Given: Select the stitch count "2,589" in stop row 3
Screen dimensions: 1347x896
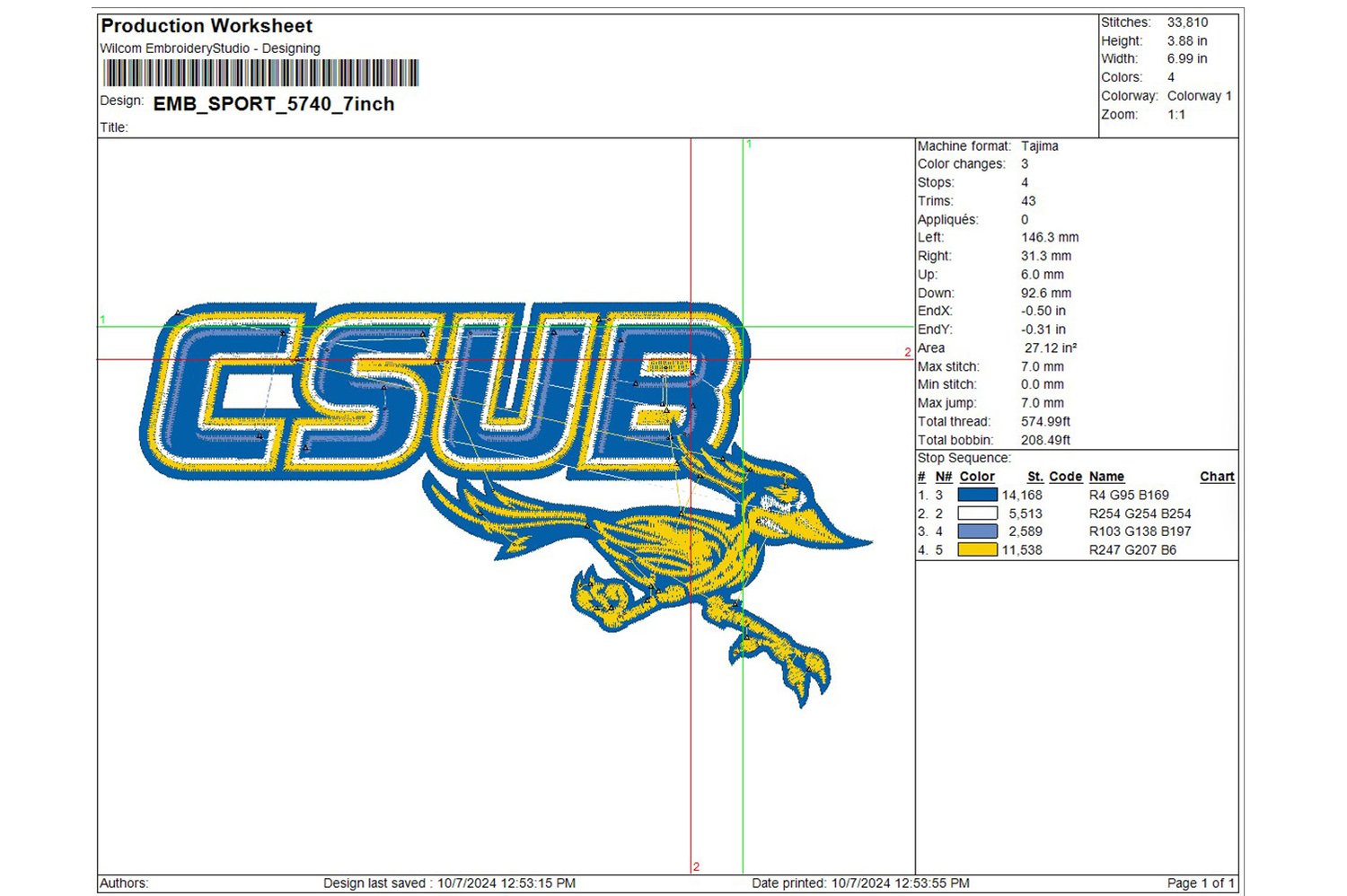Looking at the screenshot, I should click(1026, 532).
